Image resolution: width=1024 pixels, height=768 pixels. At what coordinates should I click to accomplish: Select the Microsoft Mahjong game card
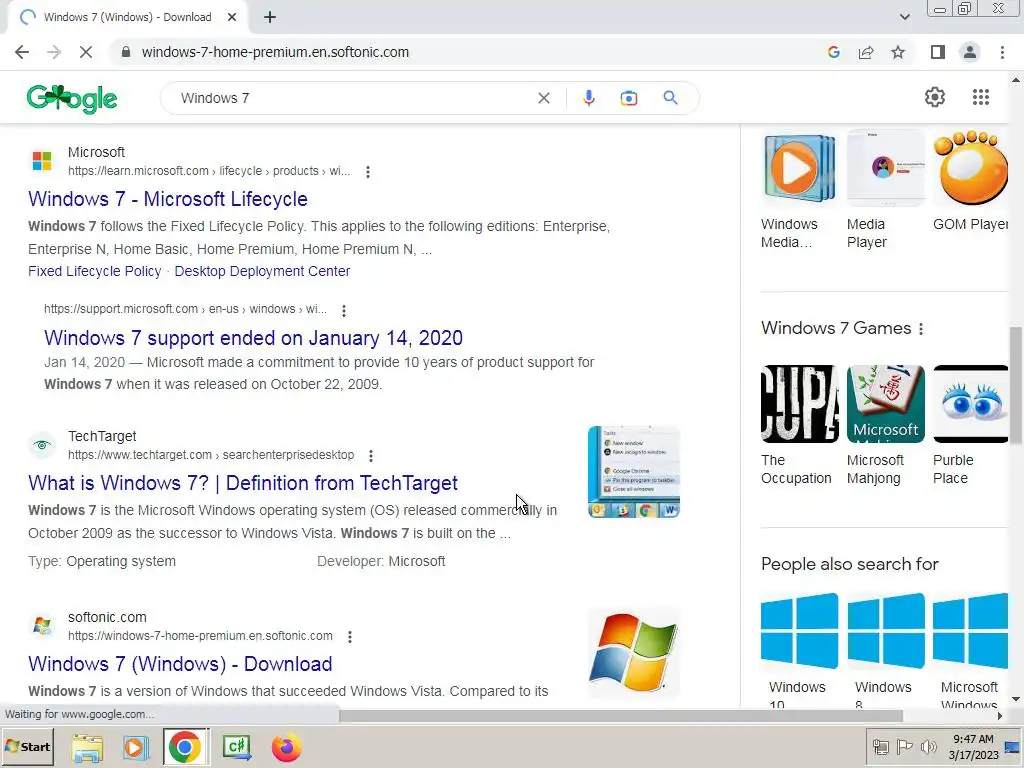(x=886, y=426)
